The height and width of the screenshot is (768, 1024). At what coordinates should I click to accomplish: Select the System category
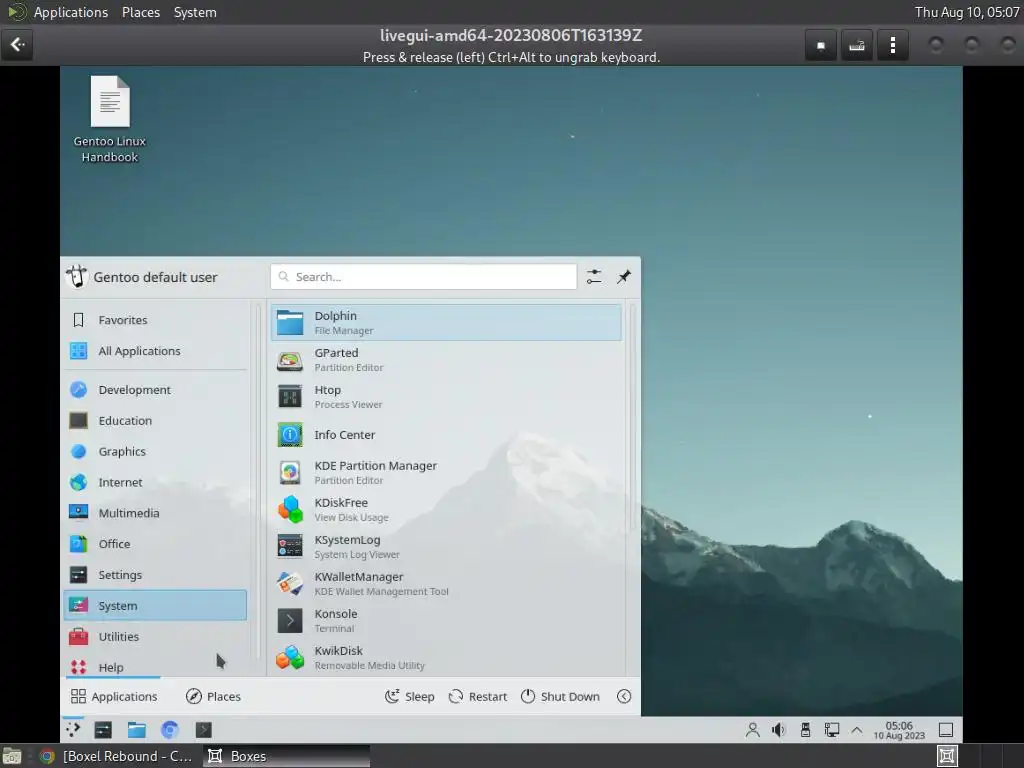[155, 605]
